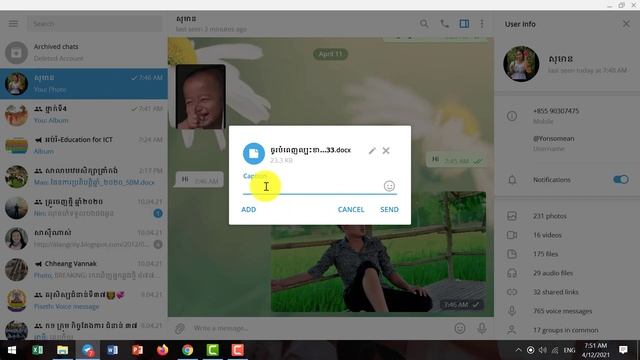Show hidden system tray icons

[518, 350]
